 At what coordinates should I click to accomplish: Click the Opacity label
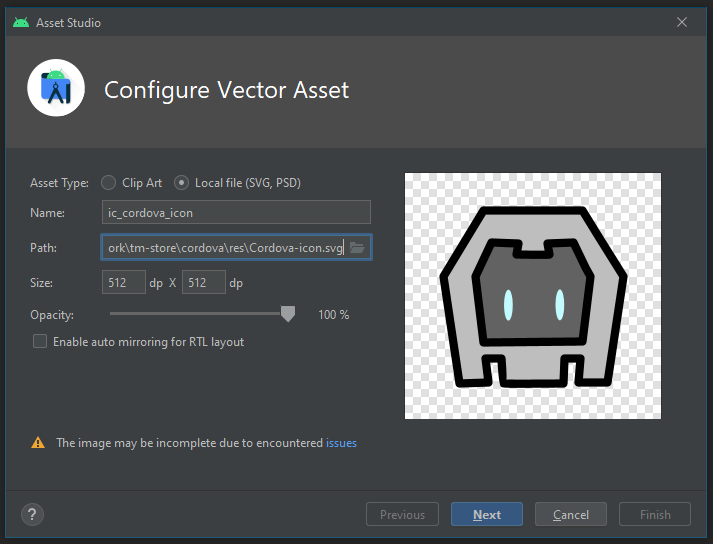pyautogui.click(x=52, y=315)
